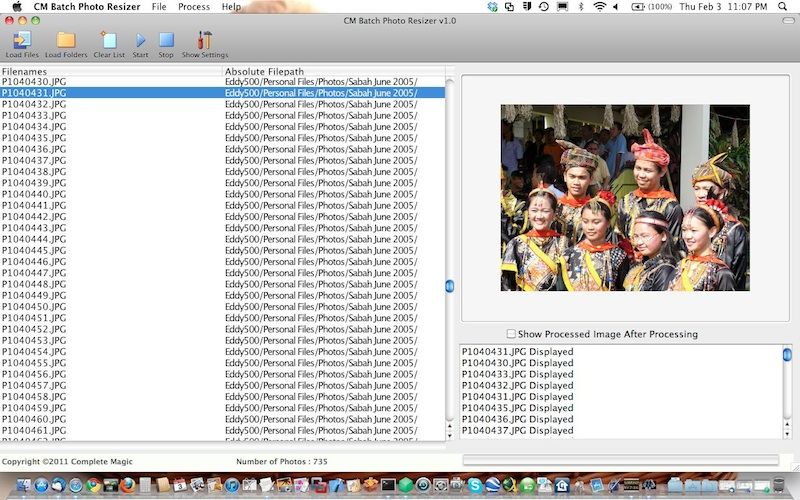
Task: Select file P1040459.JPG in the list
Action: (222, 408)
